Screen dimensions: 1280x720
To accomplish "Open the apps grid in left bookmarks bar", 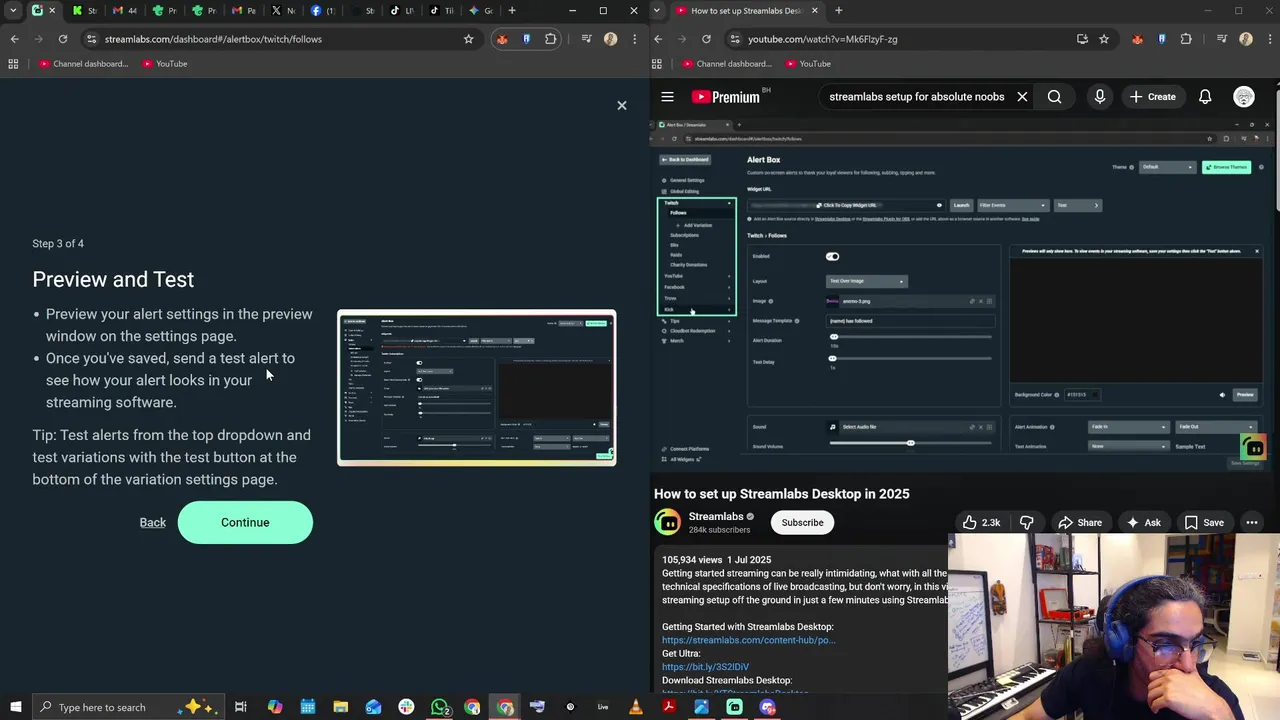I will coord(13,64).
